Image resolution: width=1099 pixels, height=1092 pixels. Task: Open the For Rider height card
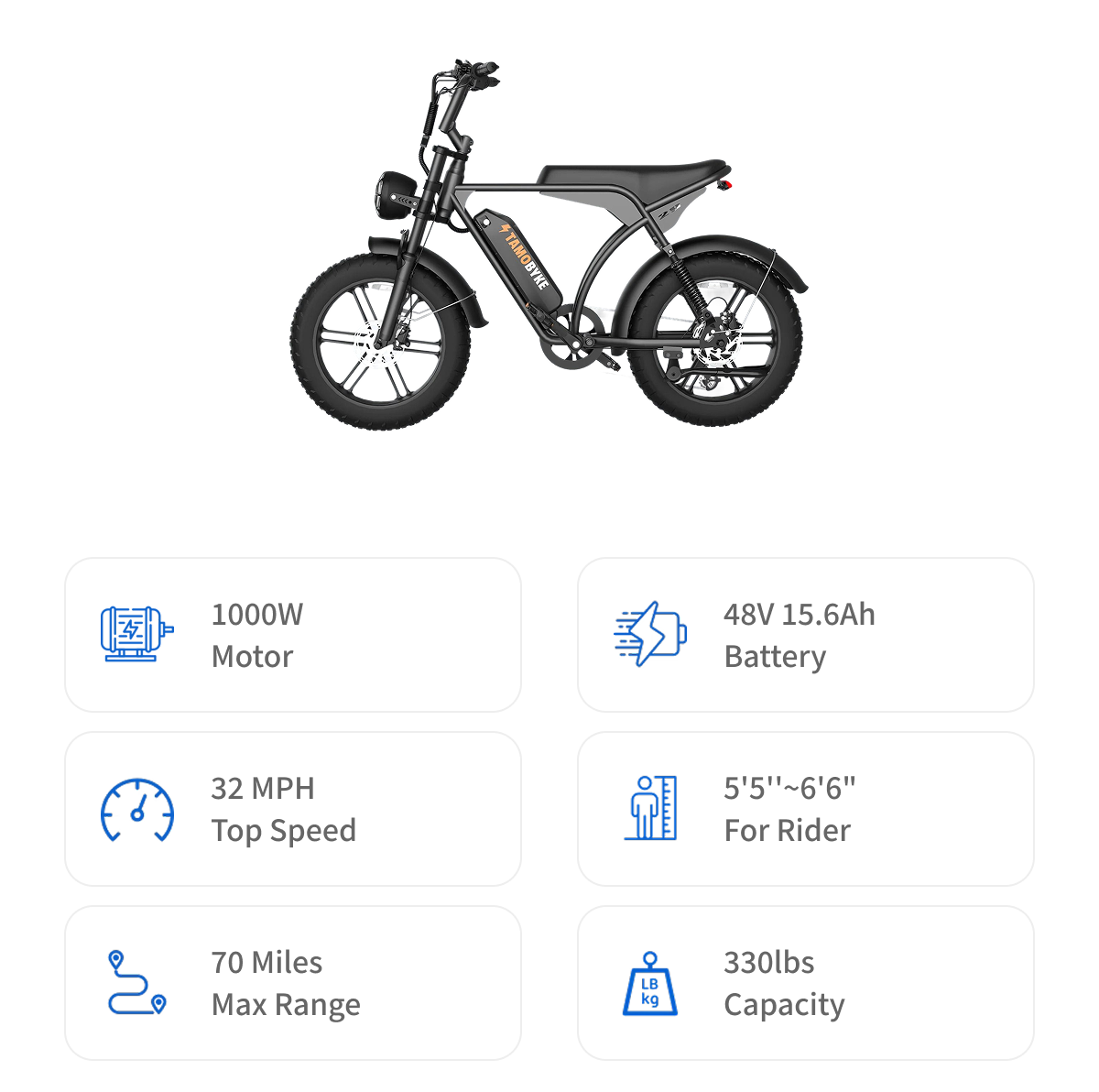[806, 809]
